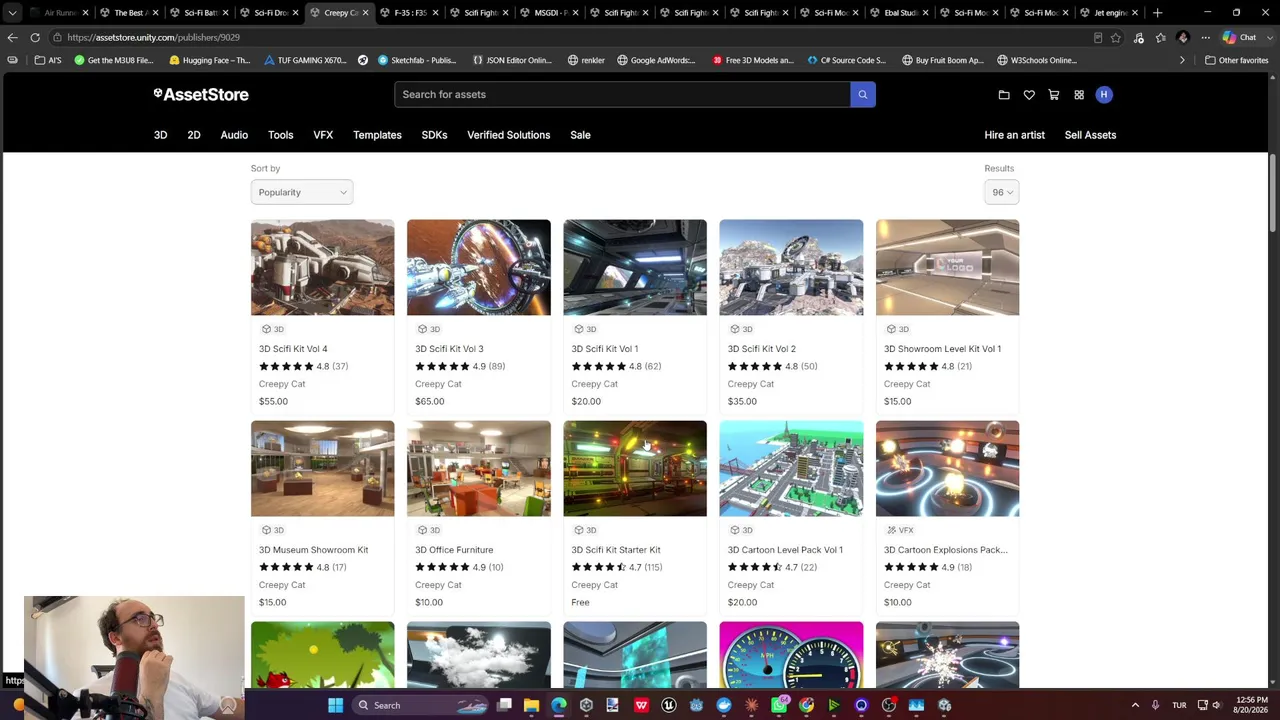This screenshot has width=1280, height=720.
Task: Open My Assets folder icon
Action: [1004, 95]
